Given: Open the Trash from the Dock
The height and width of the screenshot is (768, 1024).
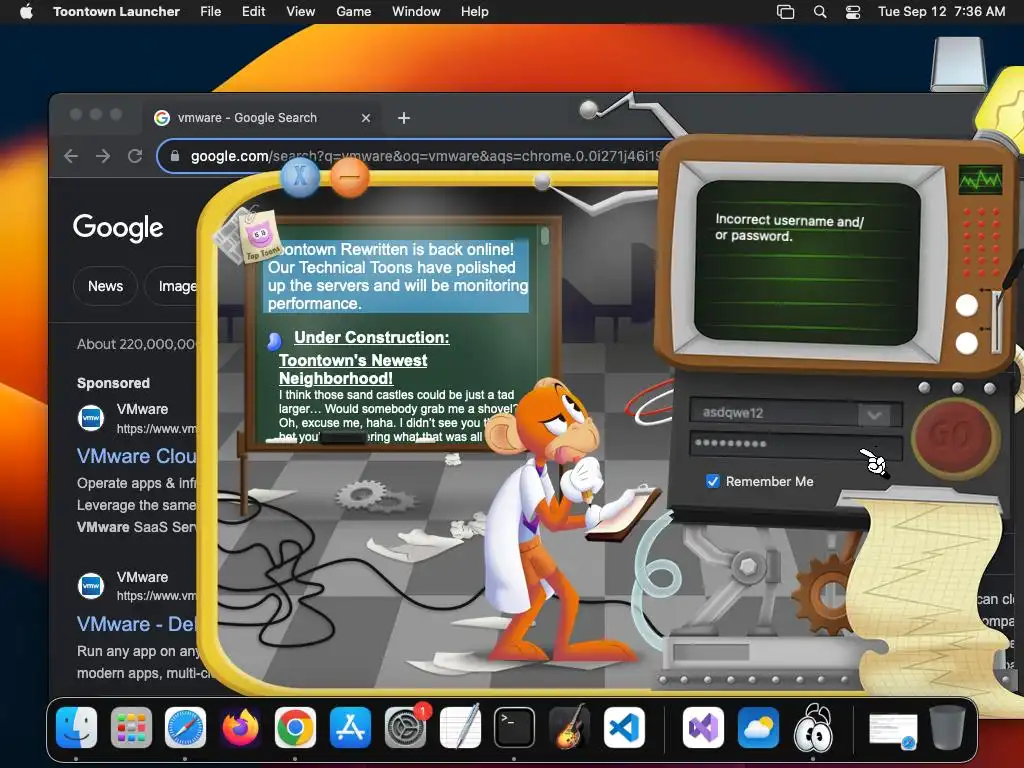Looking at the screenshot, I should 947,727.
